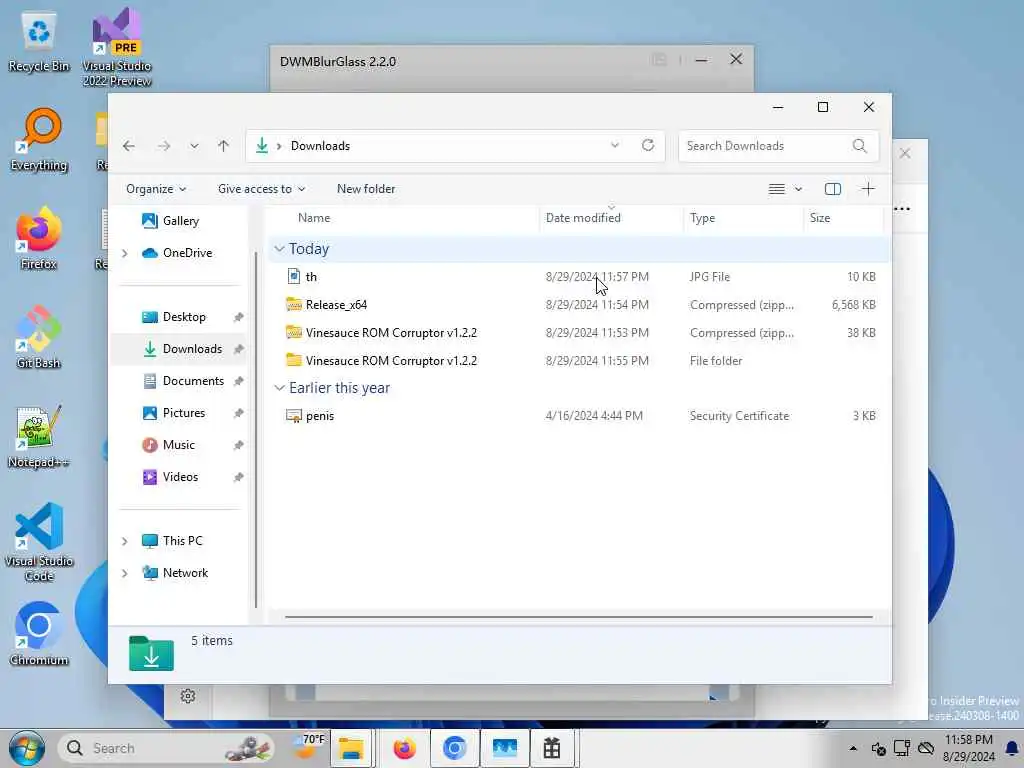Open Firefox from the taskbar
Screen dimensions: 1024x768
pyautogui.click(x=404, y=748)
